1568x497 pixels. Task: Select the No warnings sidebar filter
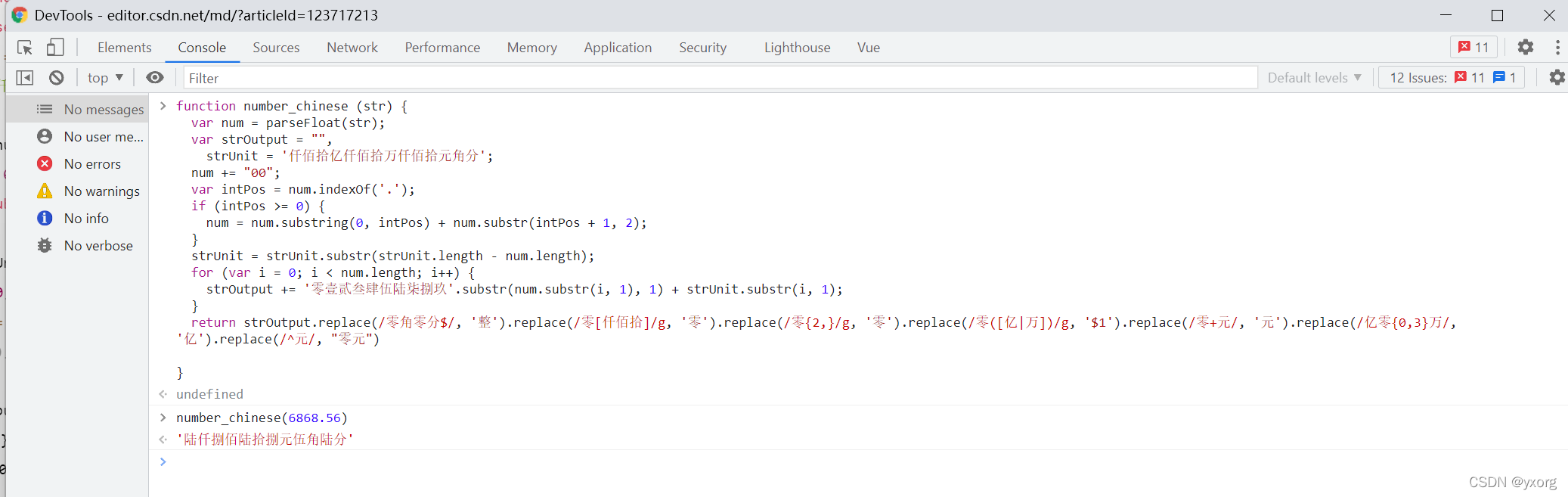[x=77, y=191]
